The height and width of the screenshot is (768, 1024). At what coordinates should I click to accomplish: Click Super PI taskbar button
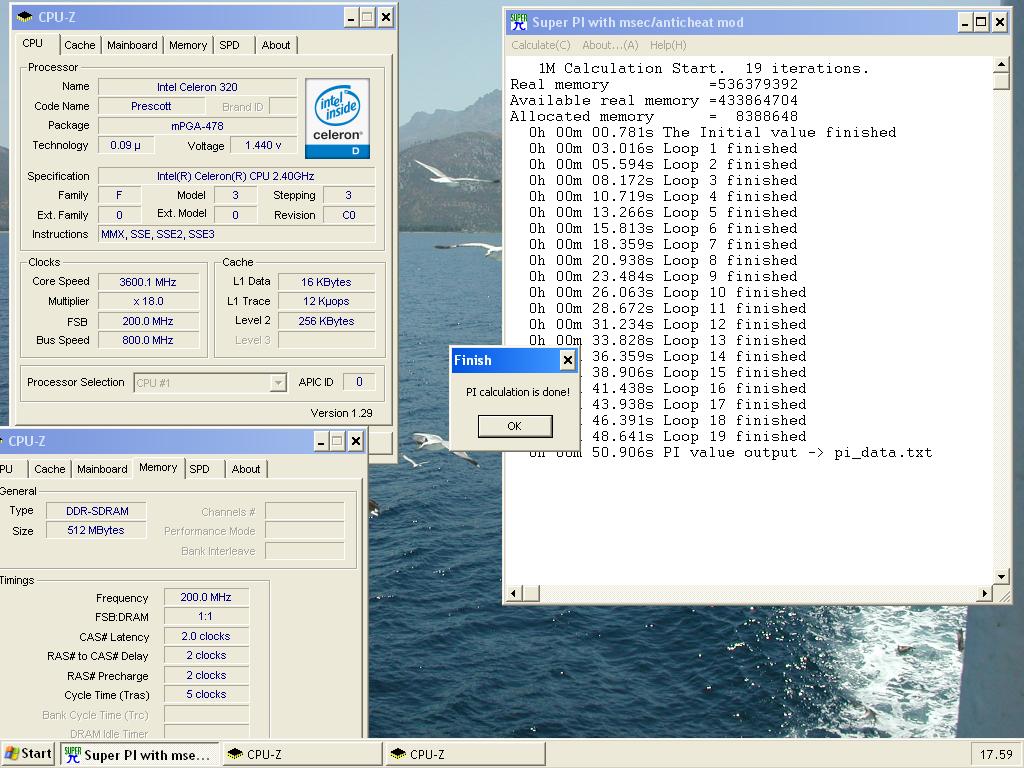[x=138, y=754]
